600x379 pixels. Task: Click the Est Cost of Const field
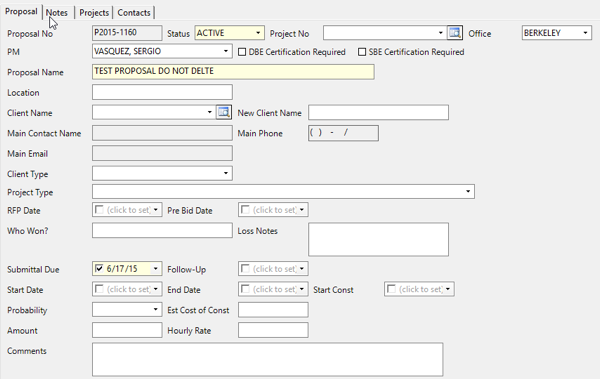(x=273, y=309)
